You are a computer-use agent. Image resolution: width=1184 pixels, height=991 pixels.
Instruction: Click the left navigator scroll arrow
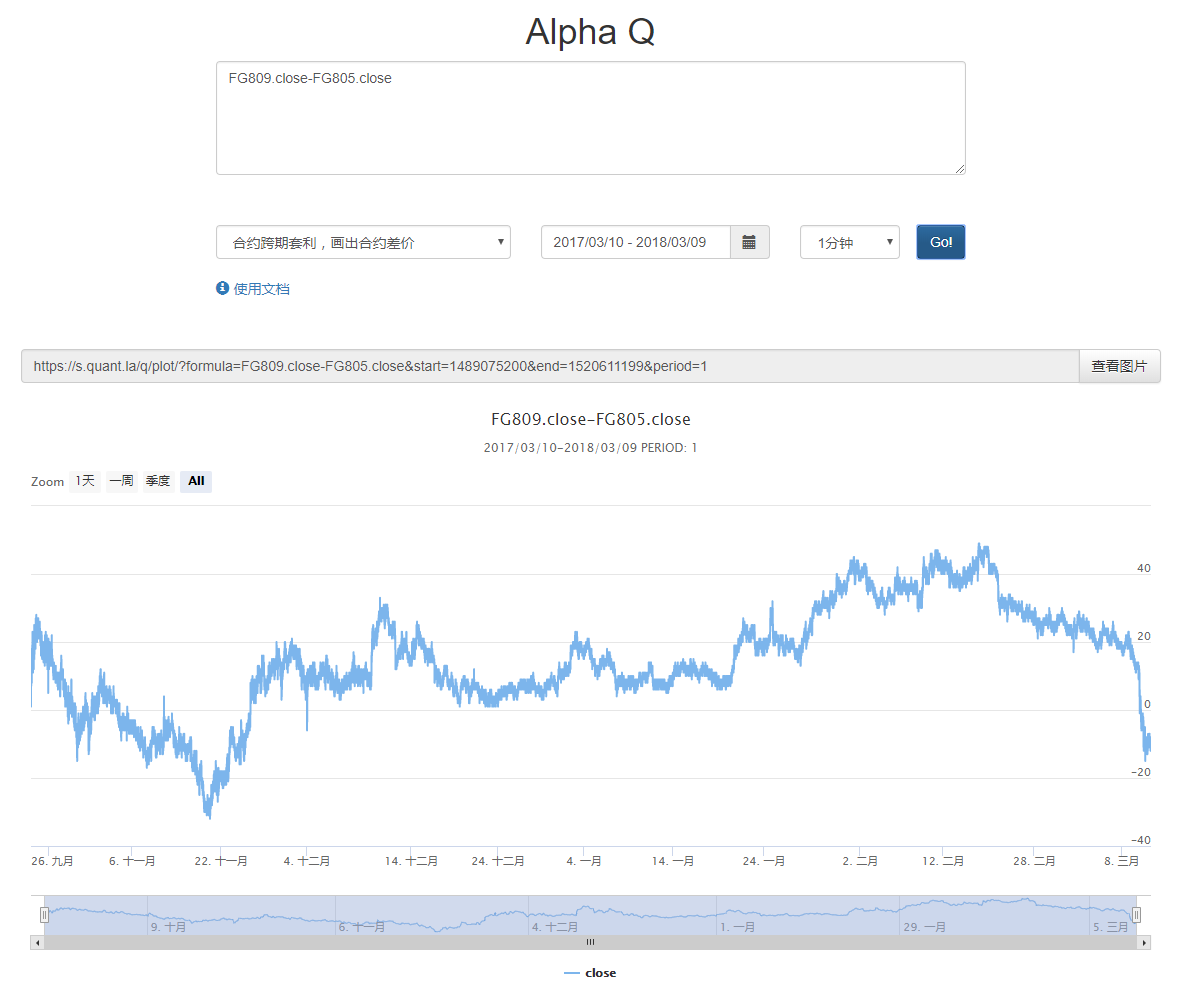38,942
